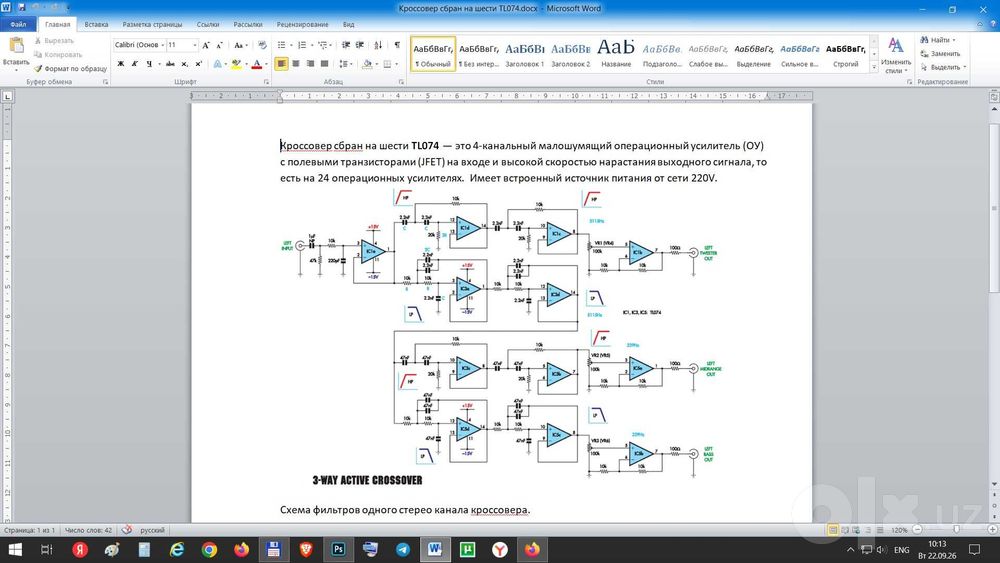Apply strikethrough formatting

point(170,64)
